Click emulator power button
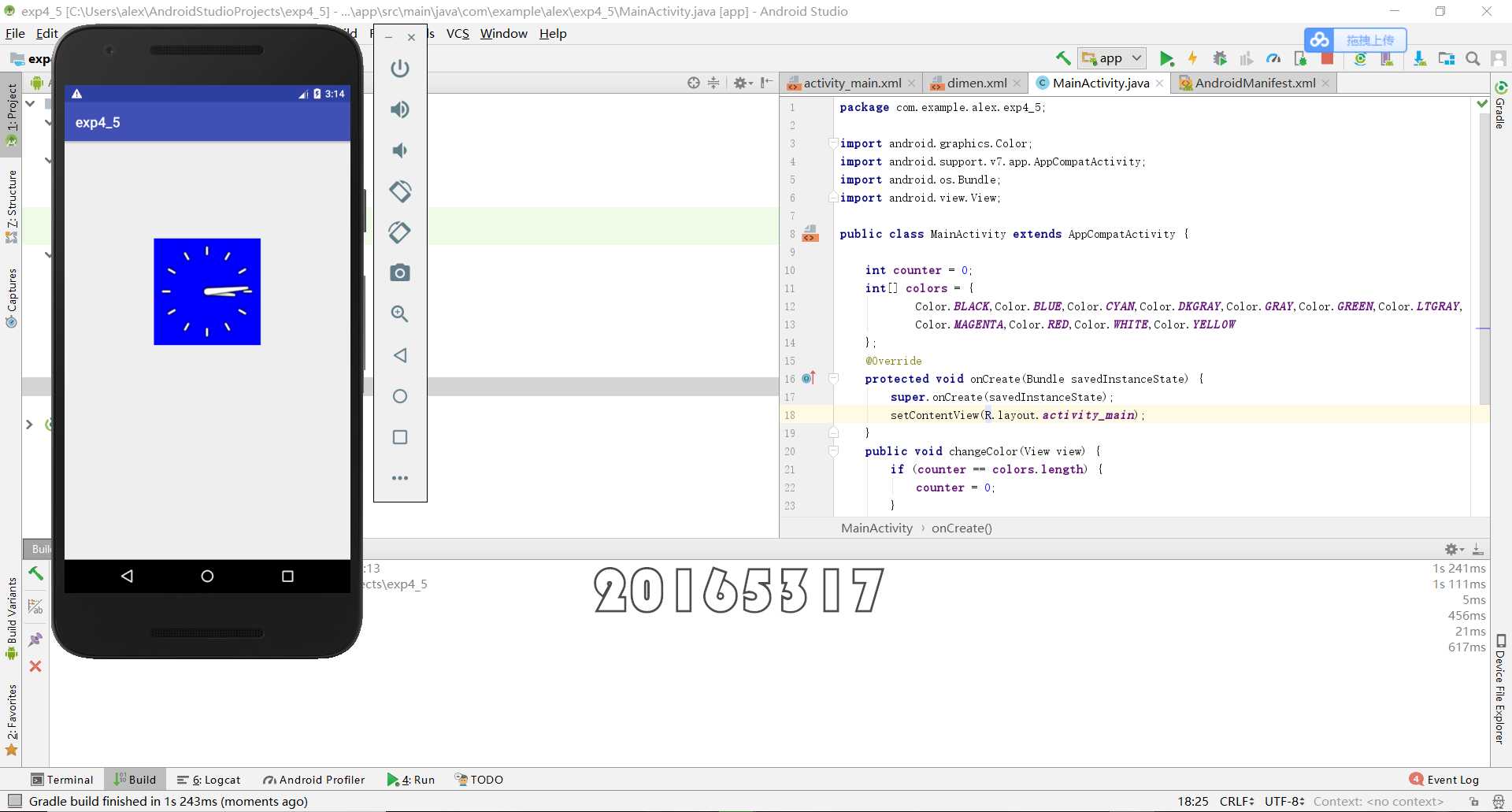 coord(400,69)
